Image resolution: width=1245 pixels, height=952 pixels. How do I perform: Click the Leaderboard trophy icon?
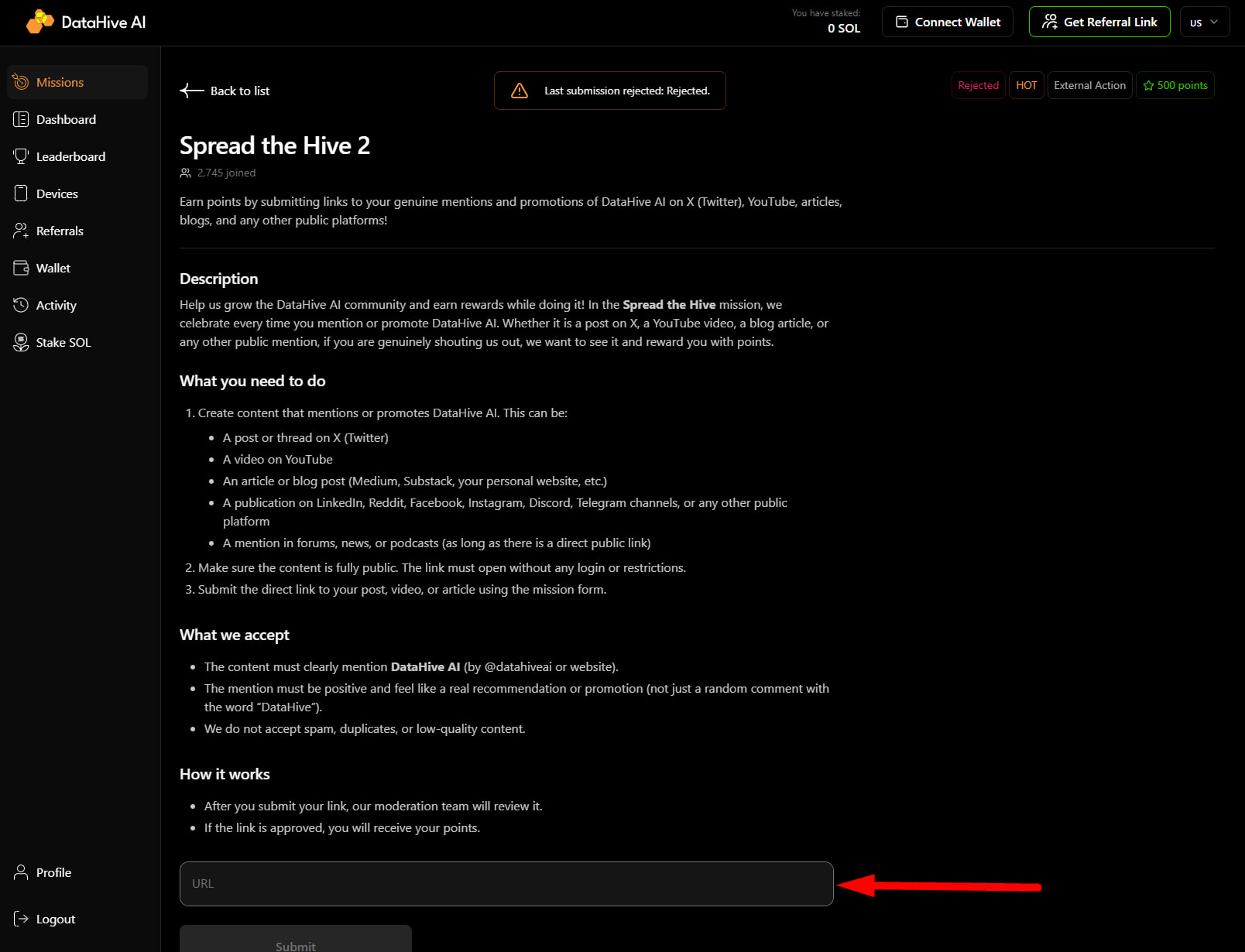21,156
